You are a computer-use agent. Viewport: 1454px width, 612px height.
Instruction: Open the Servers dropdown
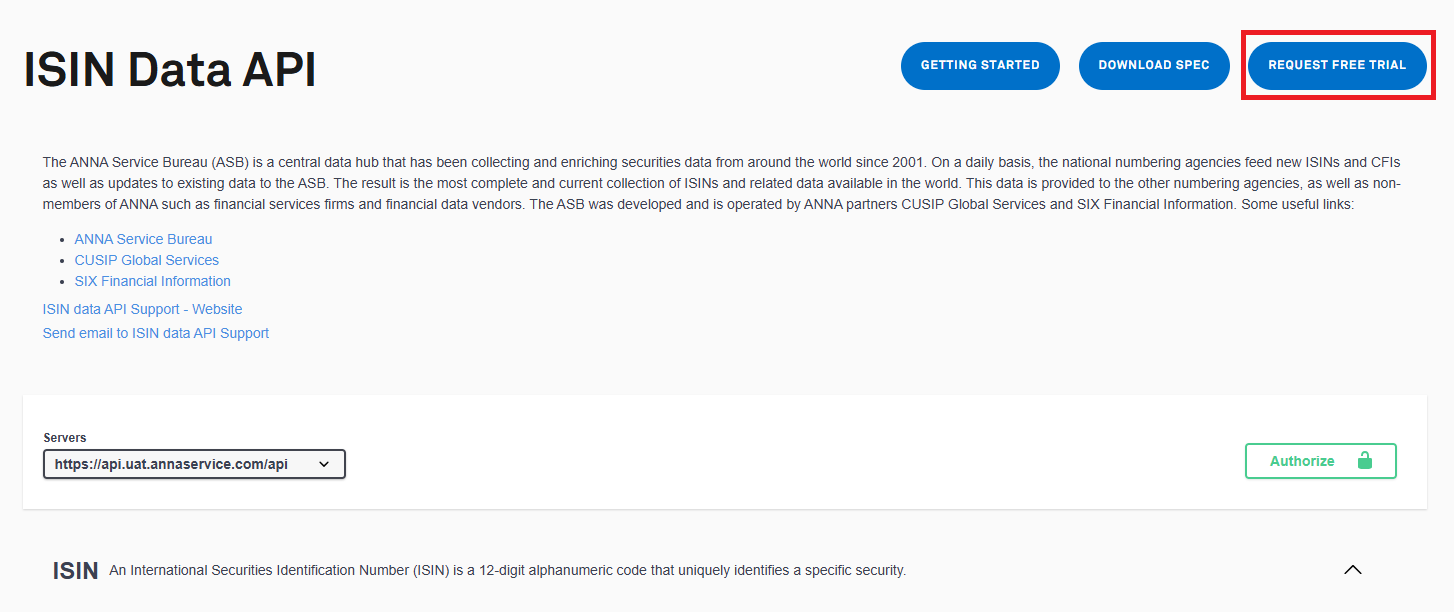point(194,464)
